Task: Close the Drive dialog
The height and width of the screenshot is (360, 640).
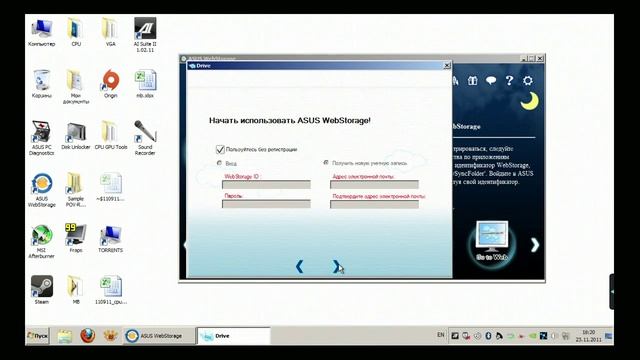Action: pos(447,65)
